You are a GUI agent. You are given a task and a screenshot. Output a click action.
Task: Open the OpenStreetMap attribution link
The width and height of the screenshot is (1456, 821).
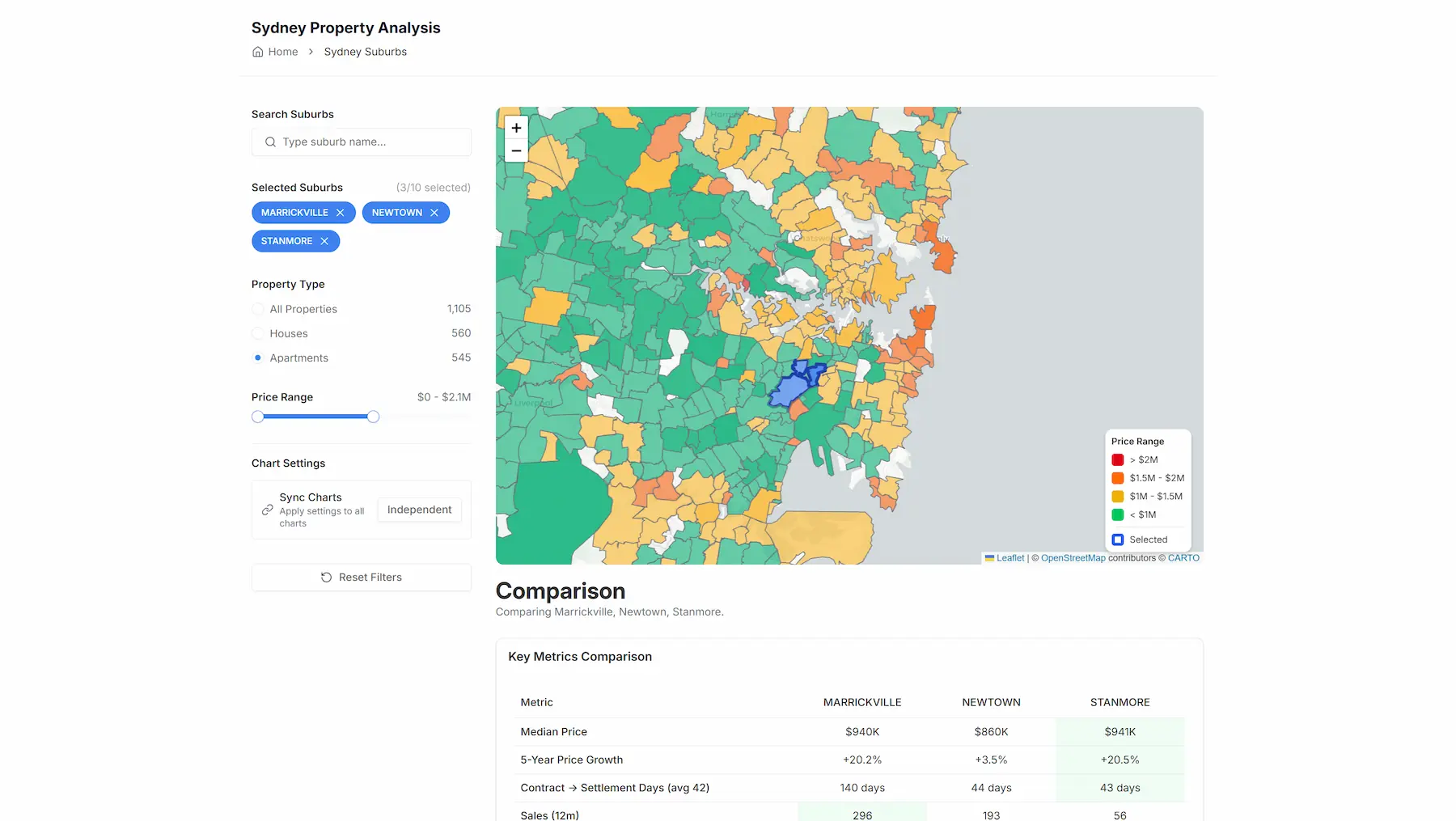(1073, 557)
